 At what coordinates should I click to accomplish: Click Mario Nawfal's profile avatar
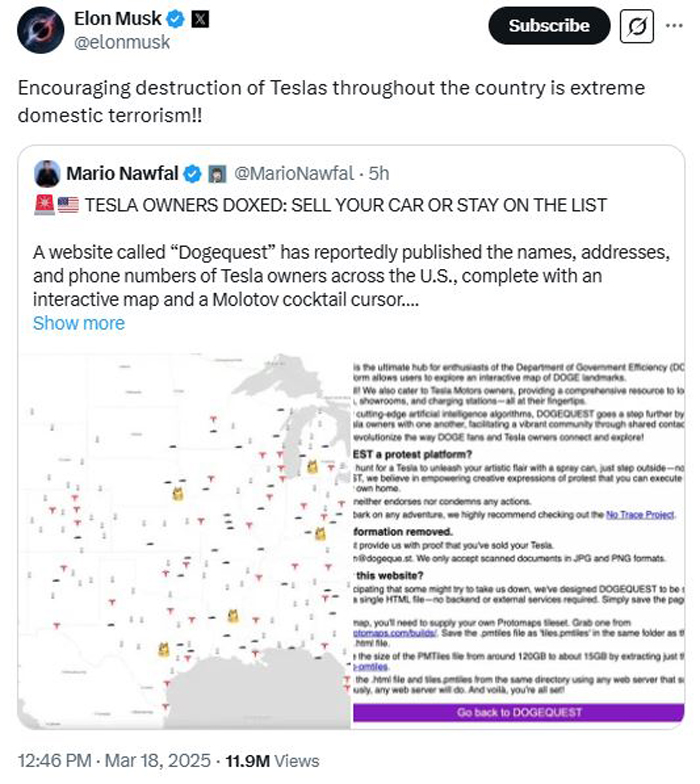coord(47,173)
